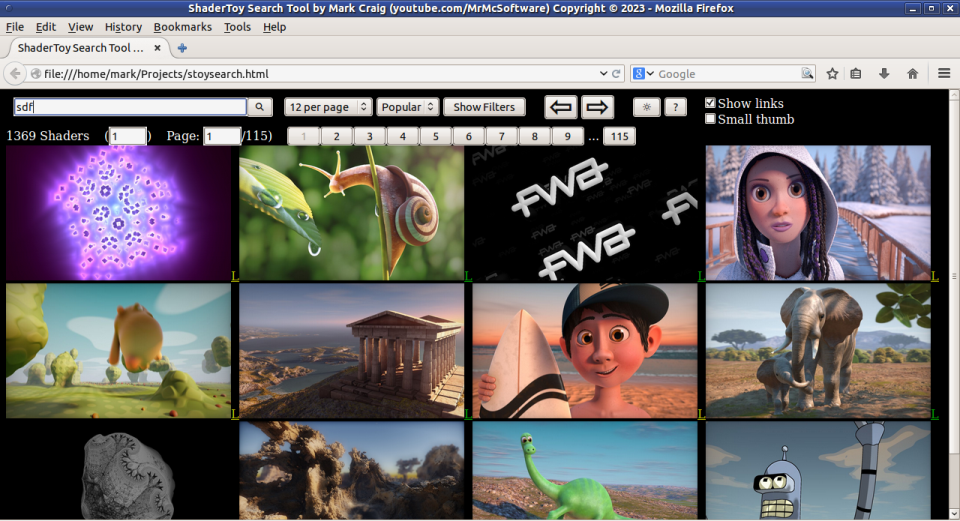Open the purple fractal shader thumbnail
The width and height of the screenshot is (960, 521).
pyautogui.click(x=118, y=213)
